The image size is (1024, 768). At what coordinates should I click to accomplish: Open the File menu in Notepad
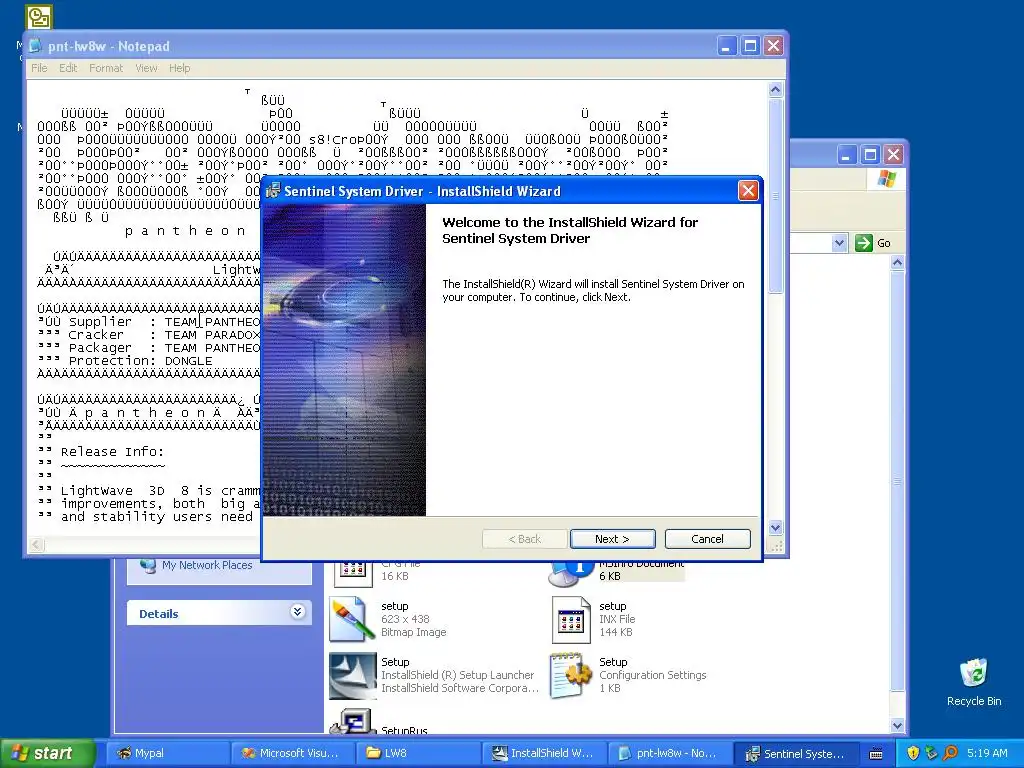(39, 68)
